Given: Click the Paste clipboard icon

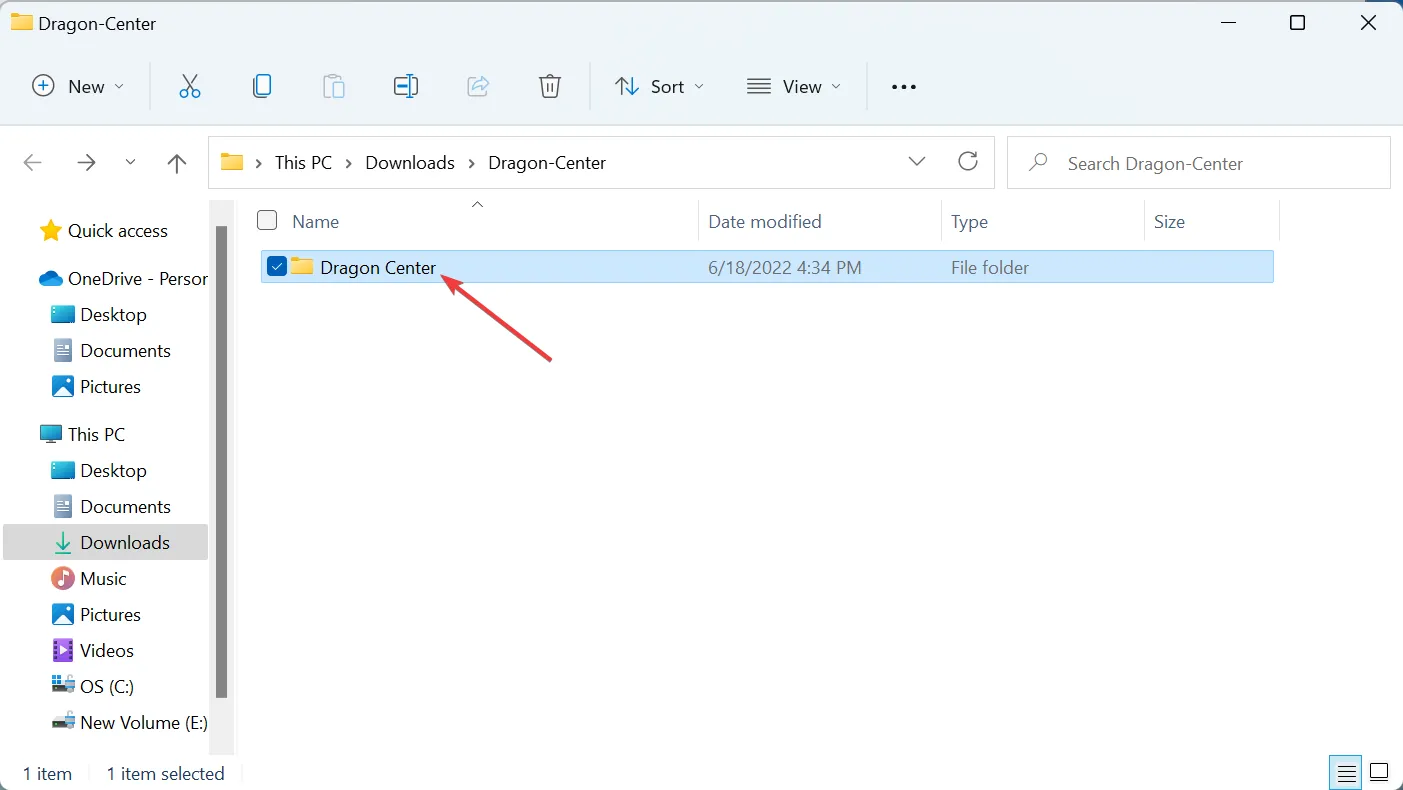Looking at the screenshot, I should click(334, 87).
